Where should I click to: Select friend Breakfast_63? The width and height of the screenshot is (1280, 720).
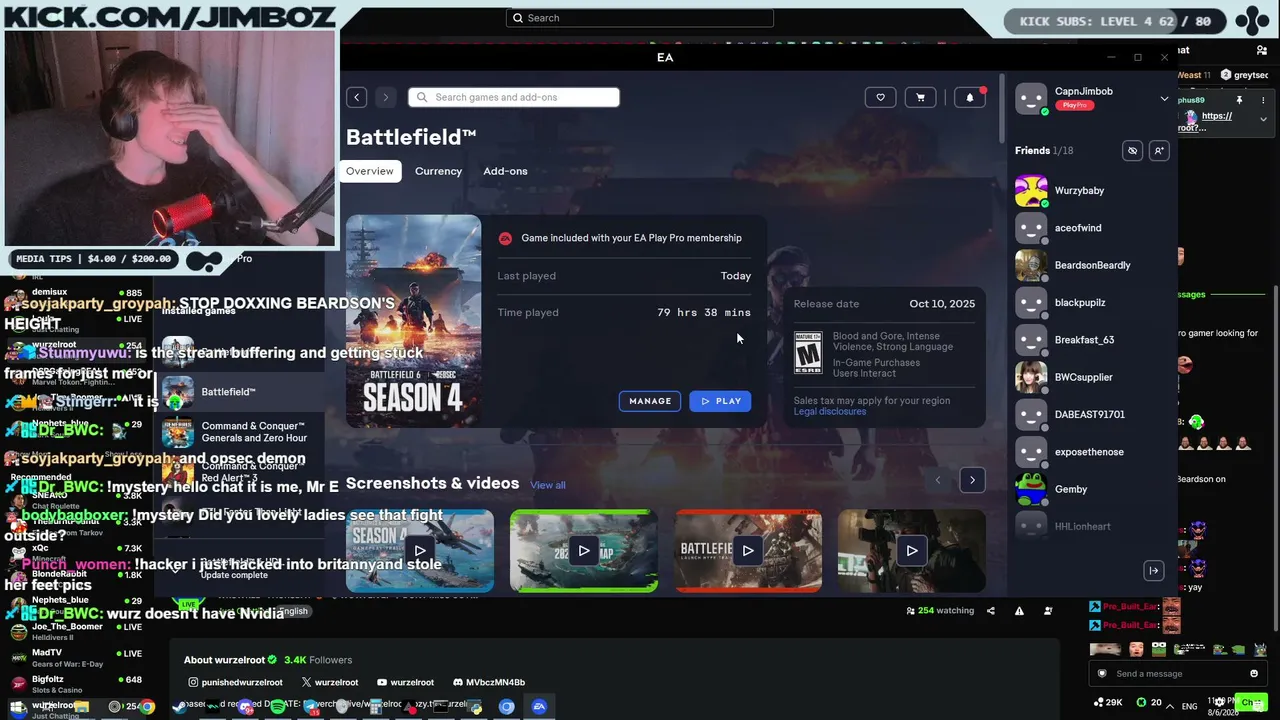coord(1090,340)
